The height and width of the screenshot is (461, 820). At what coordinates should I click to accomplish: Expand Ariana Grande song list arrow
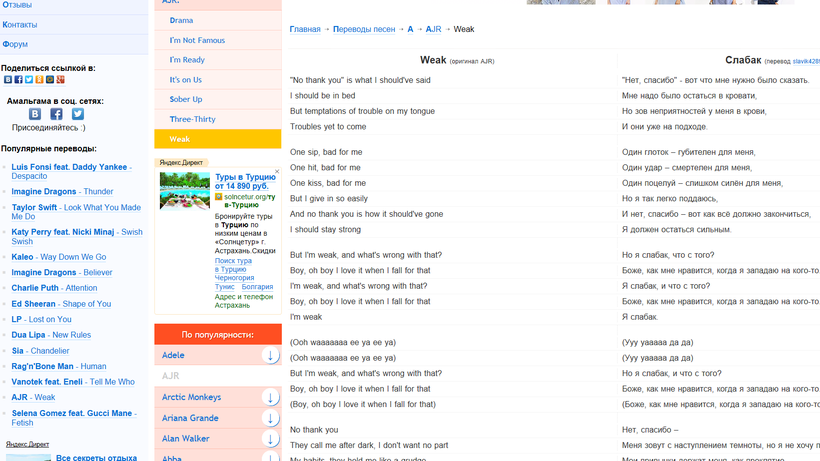pyautogui.click(x=270, y=418)
